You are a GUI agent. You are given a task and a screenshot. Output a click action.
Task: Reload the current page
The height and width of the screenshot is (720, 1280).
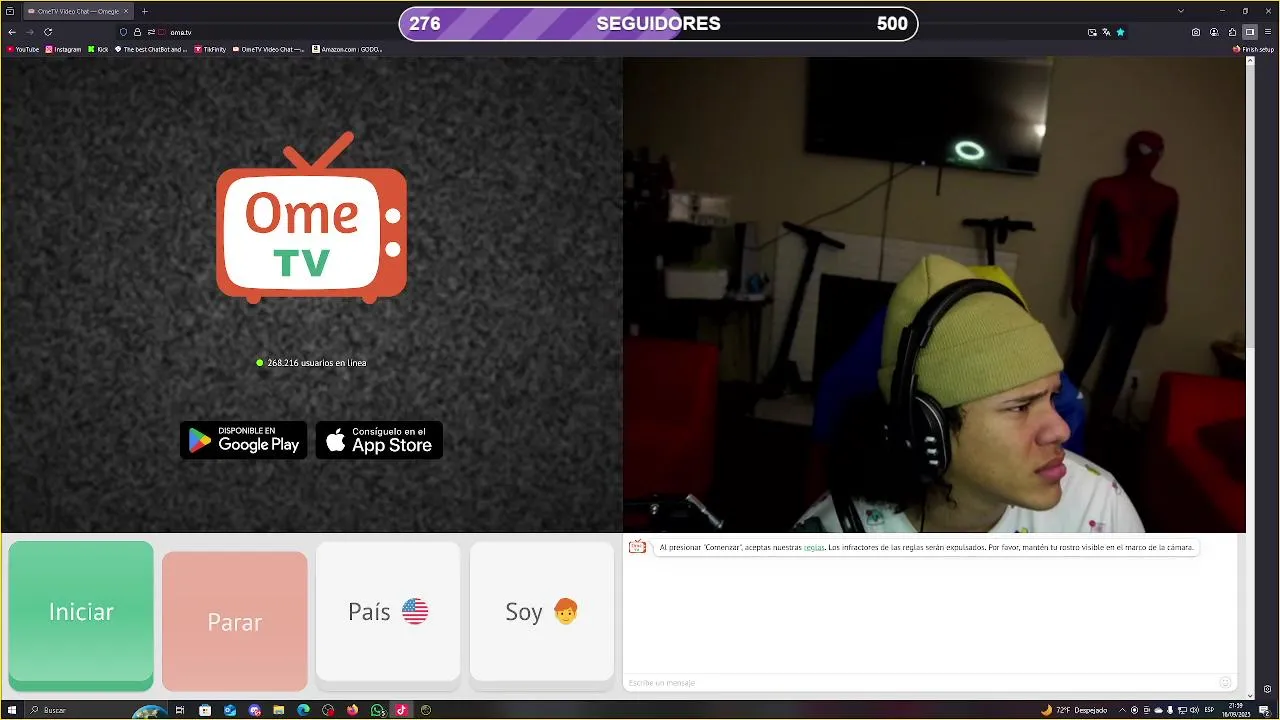click(48, 32)
